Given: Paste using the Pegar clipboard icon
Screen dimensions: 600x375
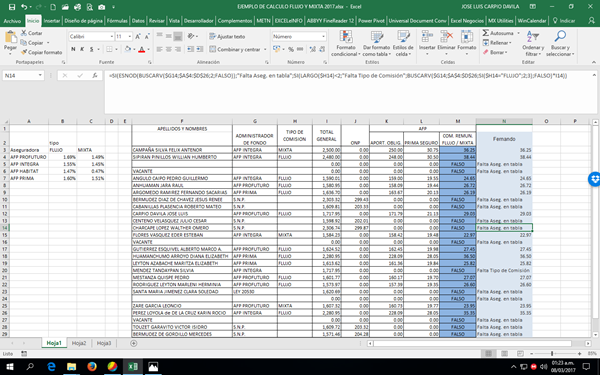Looking at the screenshot, I should point(10,38).
